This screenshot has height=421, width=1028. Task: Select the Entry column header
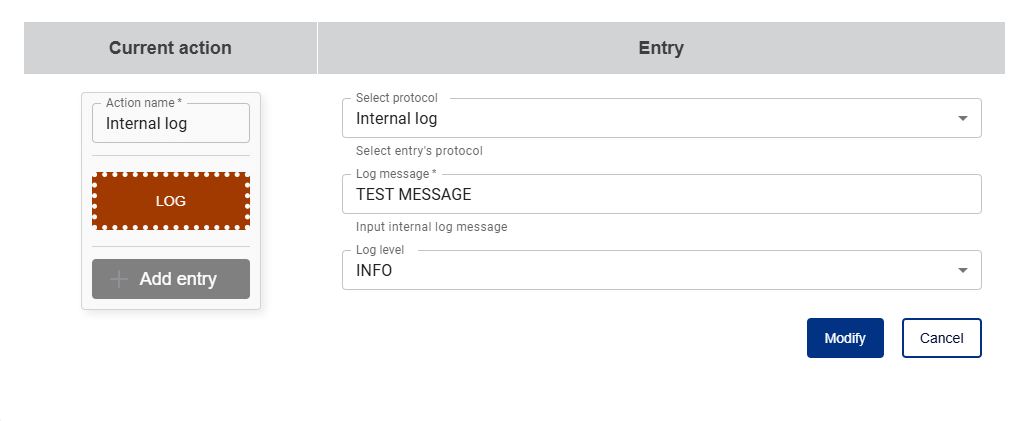(x=661, y=48)
